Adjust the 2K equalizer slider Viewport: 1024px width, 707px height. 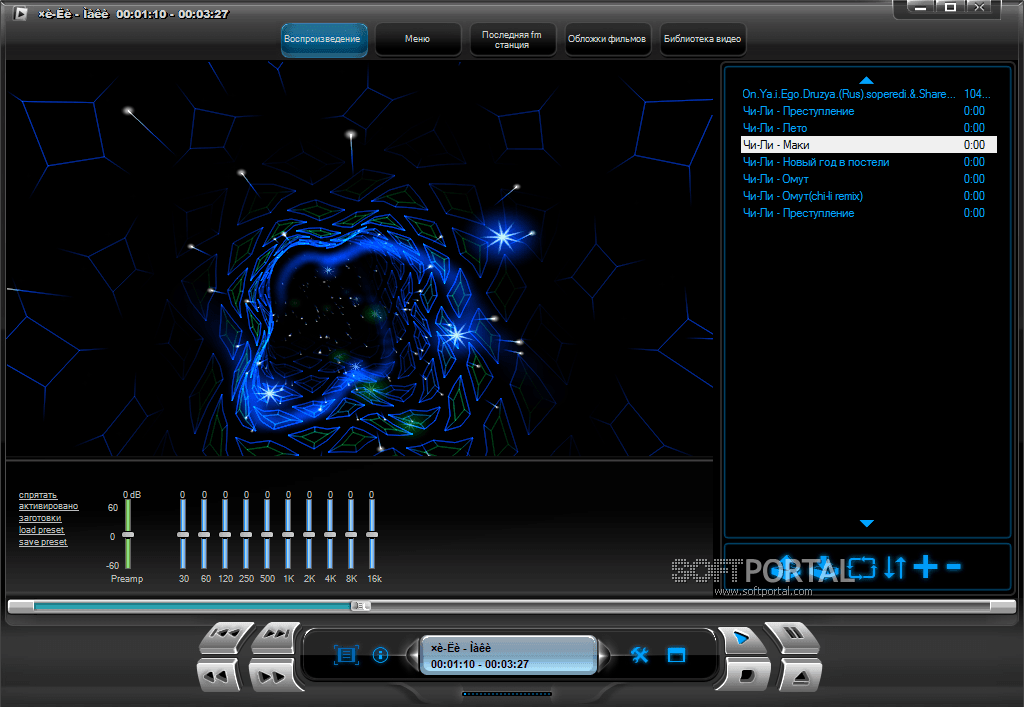coord(309,535)
